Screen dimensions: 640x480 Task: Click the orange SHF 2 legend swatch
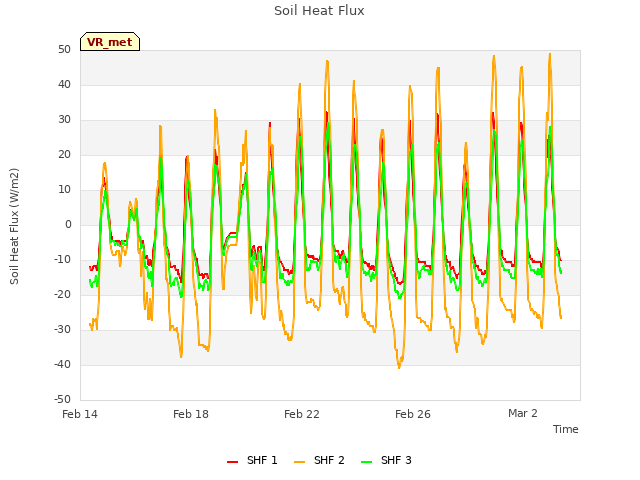pos(299,461)
